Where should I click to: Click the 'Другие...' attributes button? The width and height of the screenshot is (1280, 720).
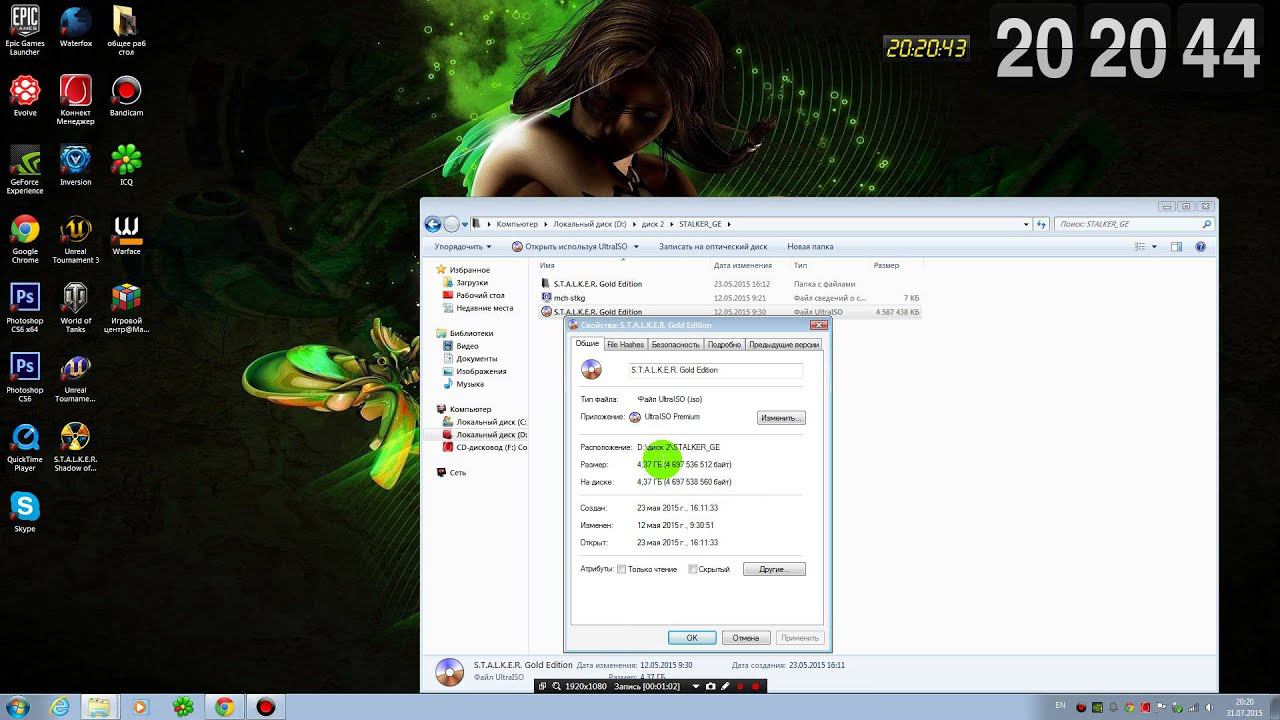(x=774, y=569)
